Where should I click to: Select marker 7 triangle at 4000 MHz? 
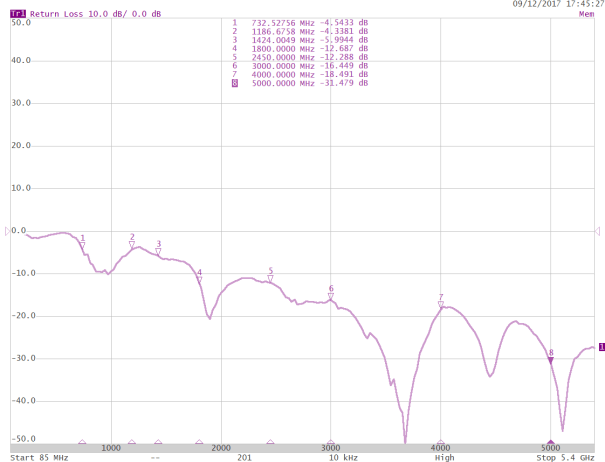coord(441,304)
